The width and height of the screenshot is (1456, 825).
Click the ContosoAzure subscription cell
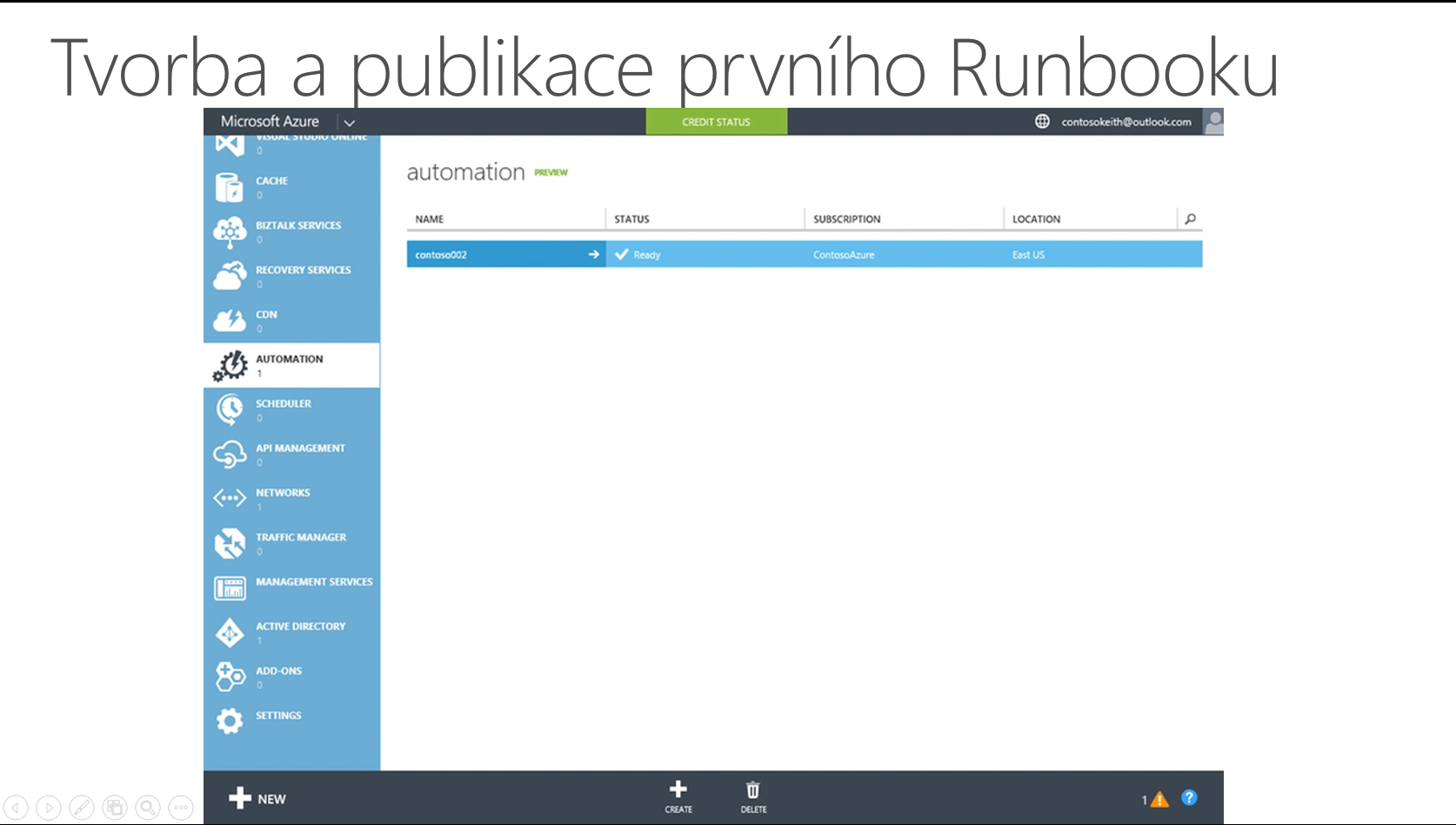(844, 255)
